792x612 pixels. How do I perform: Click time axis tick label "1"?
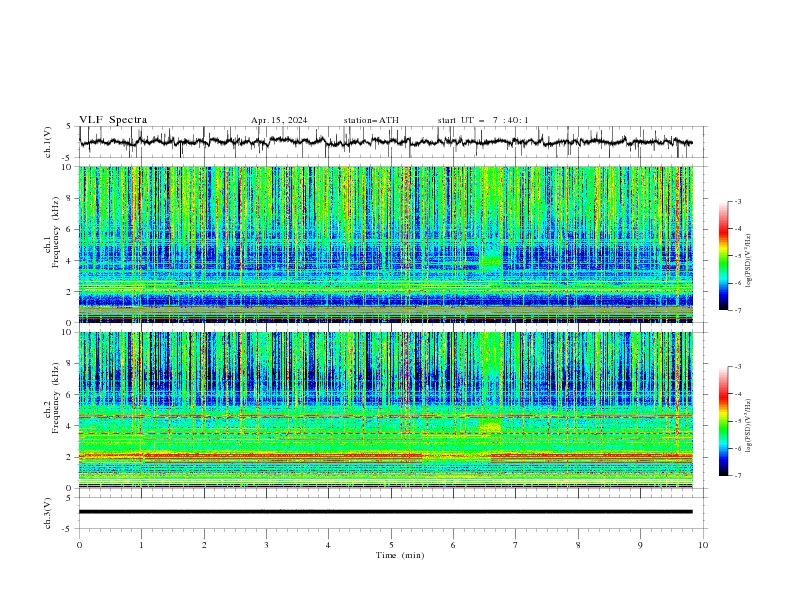click(x=141, y=545)
